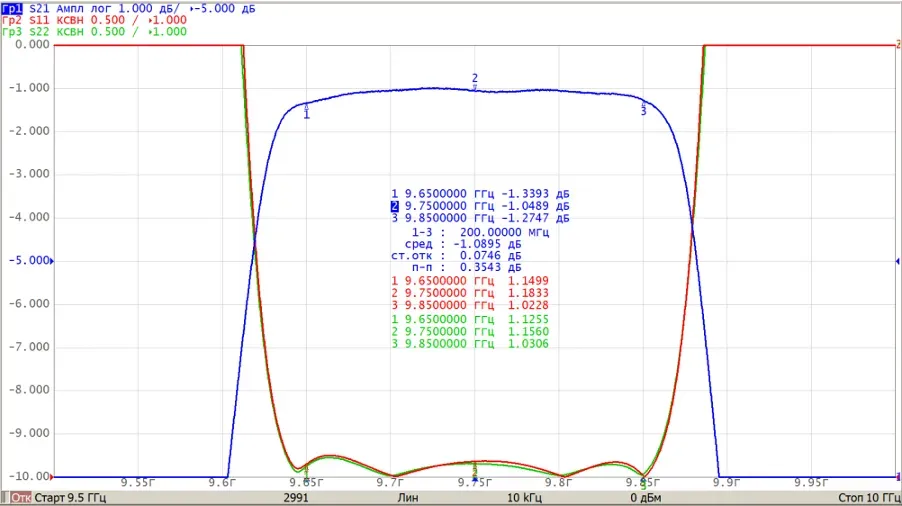Select red marker 1 readout 1.1499
Viewport: 902px width, 506px height.
point(470,281)
